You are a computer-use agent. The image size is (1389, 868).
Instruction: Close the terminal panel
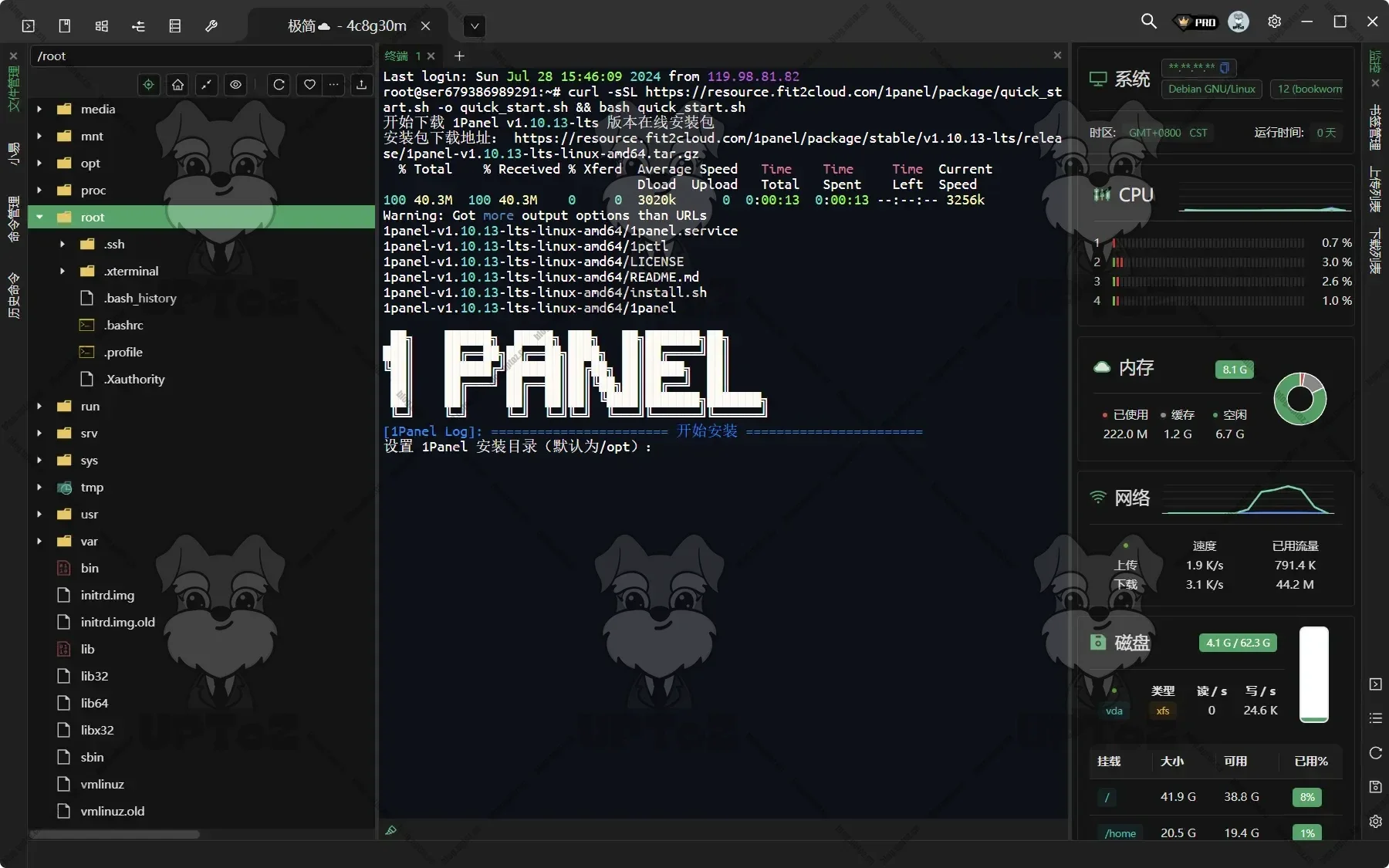[1057, 56]
